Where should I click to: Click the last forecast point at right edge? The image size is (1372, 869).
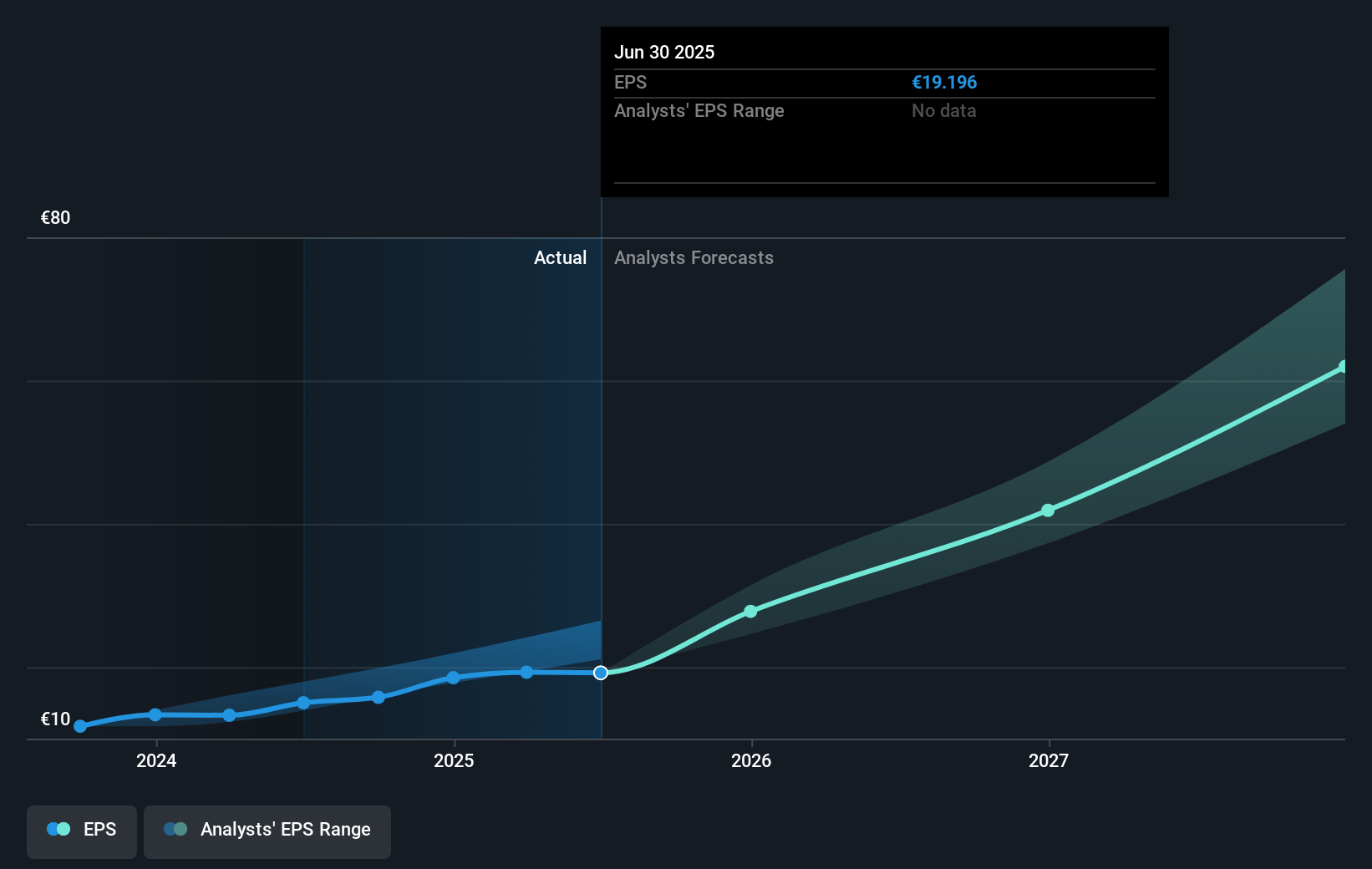(x=1343, y=367)
